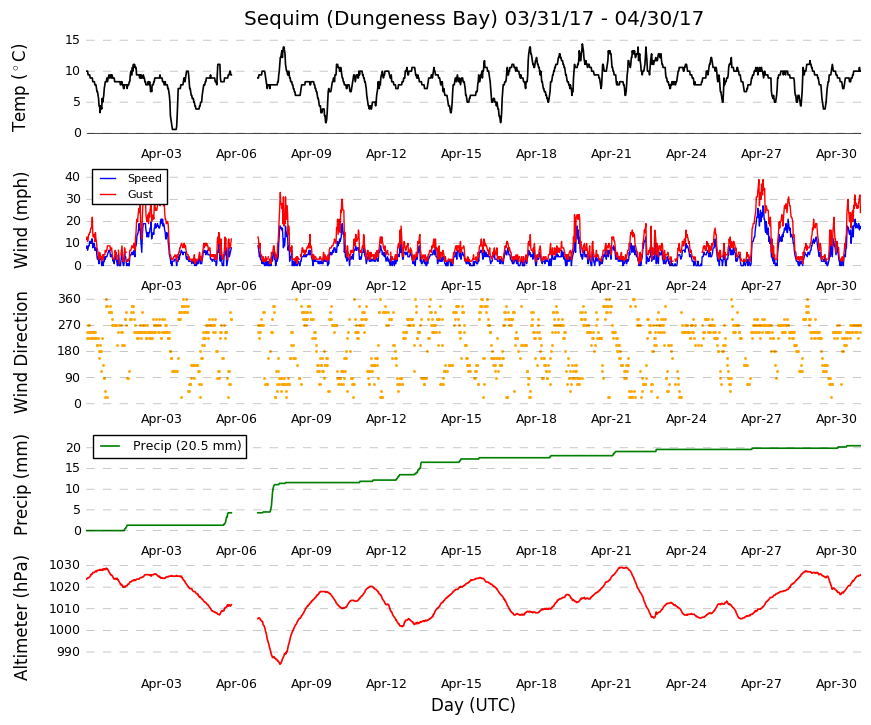Screen dimensions: 871x725
Task: Click the green Precip legend line
Action: (x=111, y=446)
